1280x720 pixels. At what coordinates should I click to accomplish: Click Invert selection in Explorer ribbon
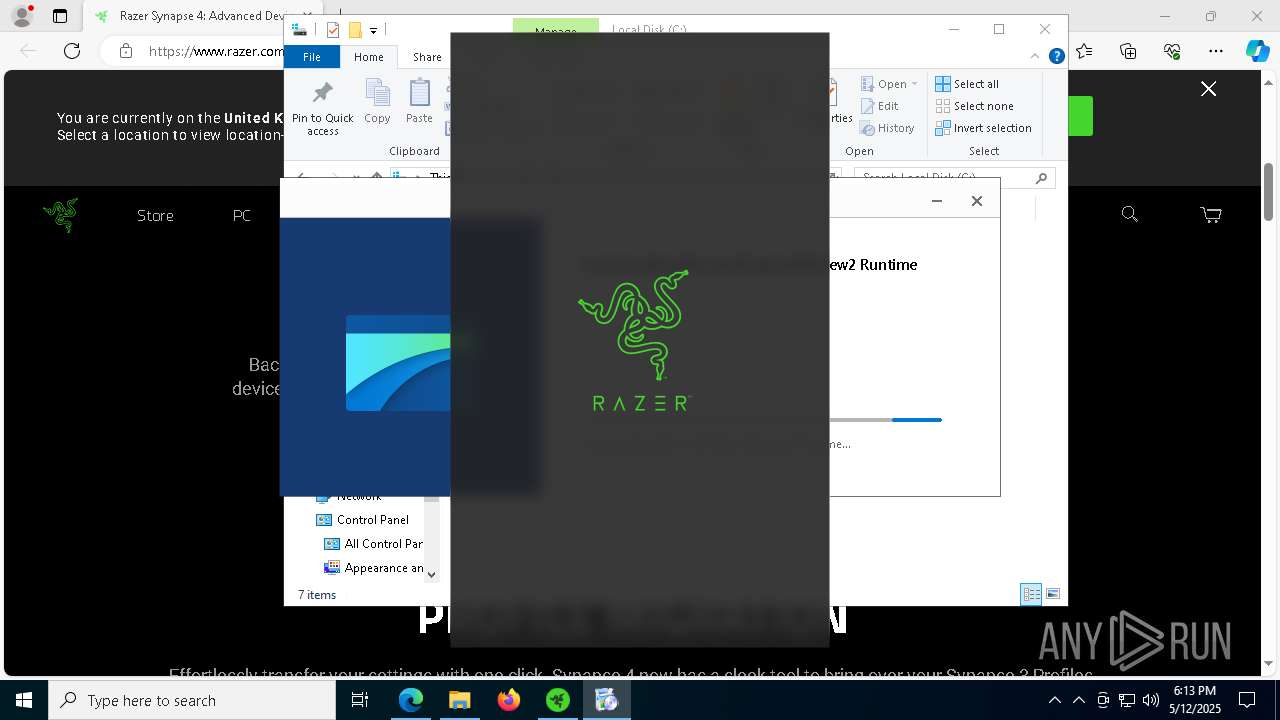(x=984, y=128)
